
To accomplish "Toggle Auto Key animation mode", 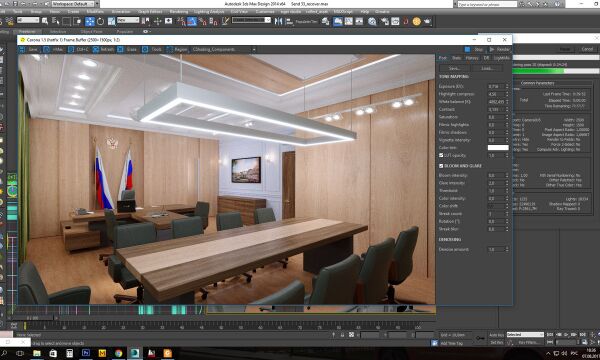I will (497, 335).
